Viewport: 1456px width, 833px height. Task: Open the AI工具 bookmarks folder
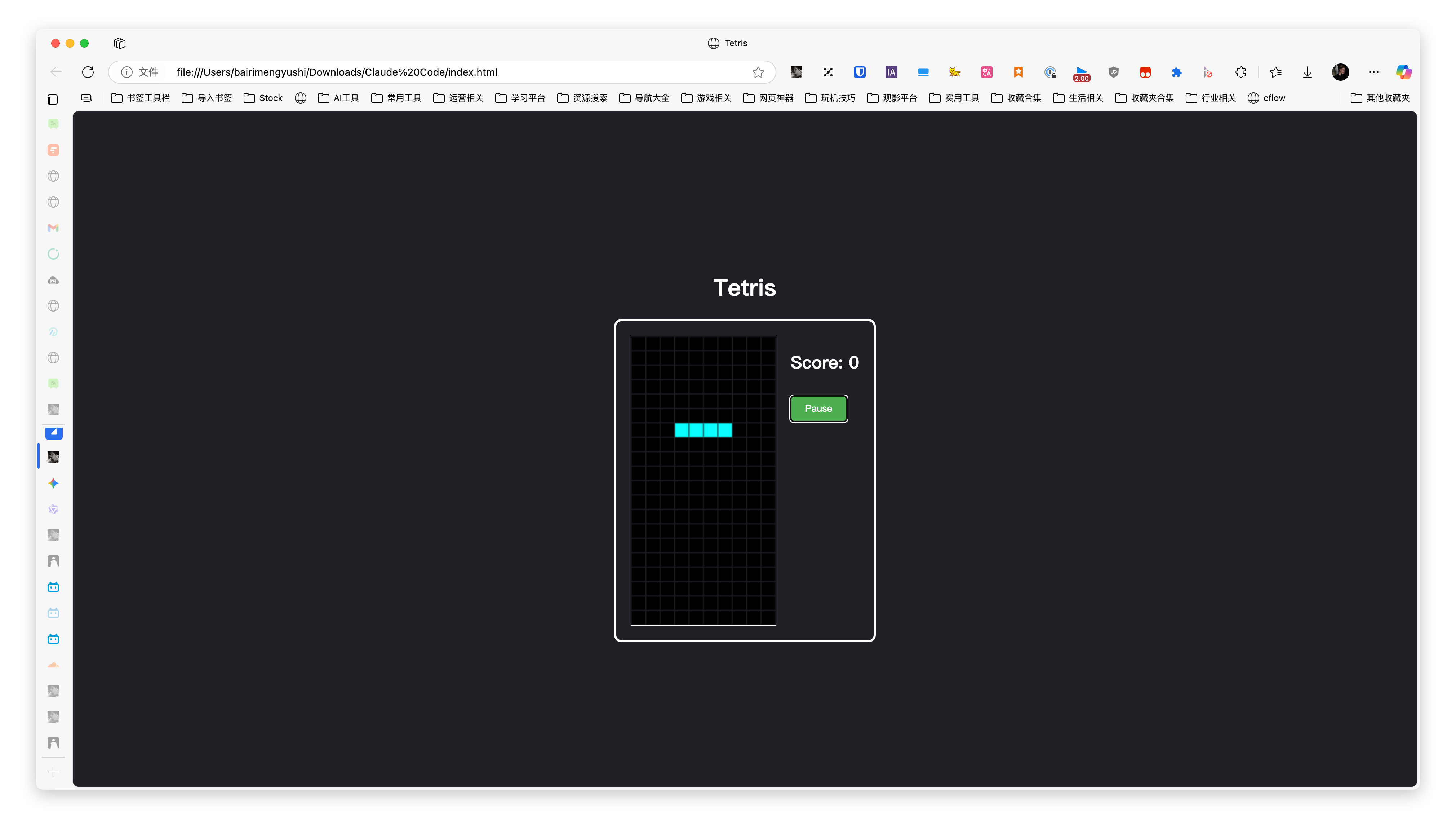coord(338,98)
